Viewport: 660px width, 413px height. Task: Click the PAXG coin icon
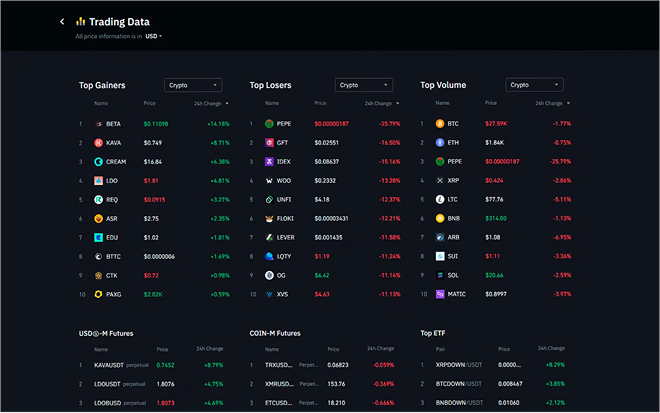pyautogui.click(x=98, y=294)
